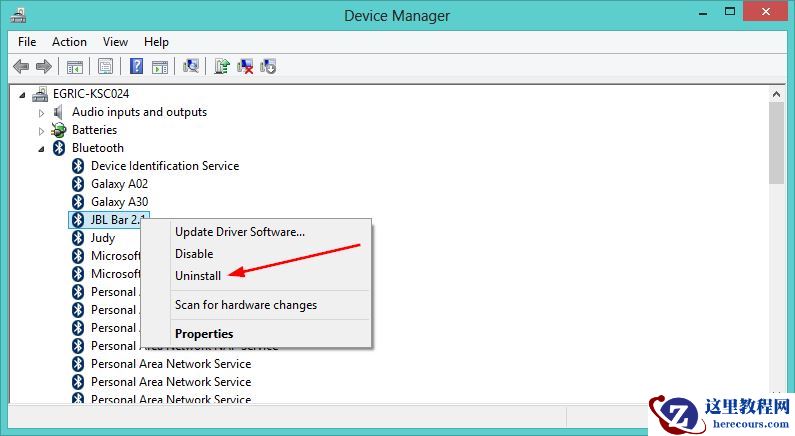Open the View menu
Image resolution: width=795 pixels, height=436 pixels.
[115, 42]
